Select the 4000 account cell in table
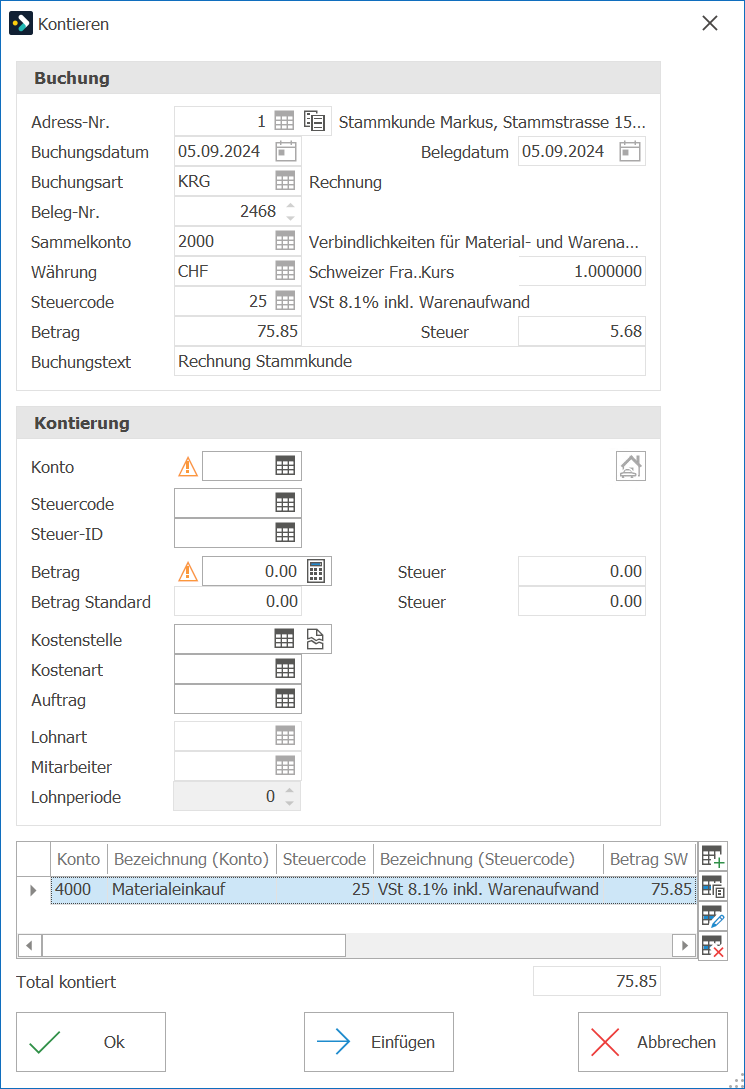 (79, 890)
